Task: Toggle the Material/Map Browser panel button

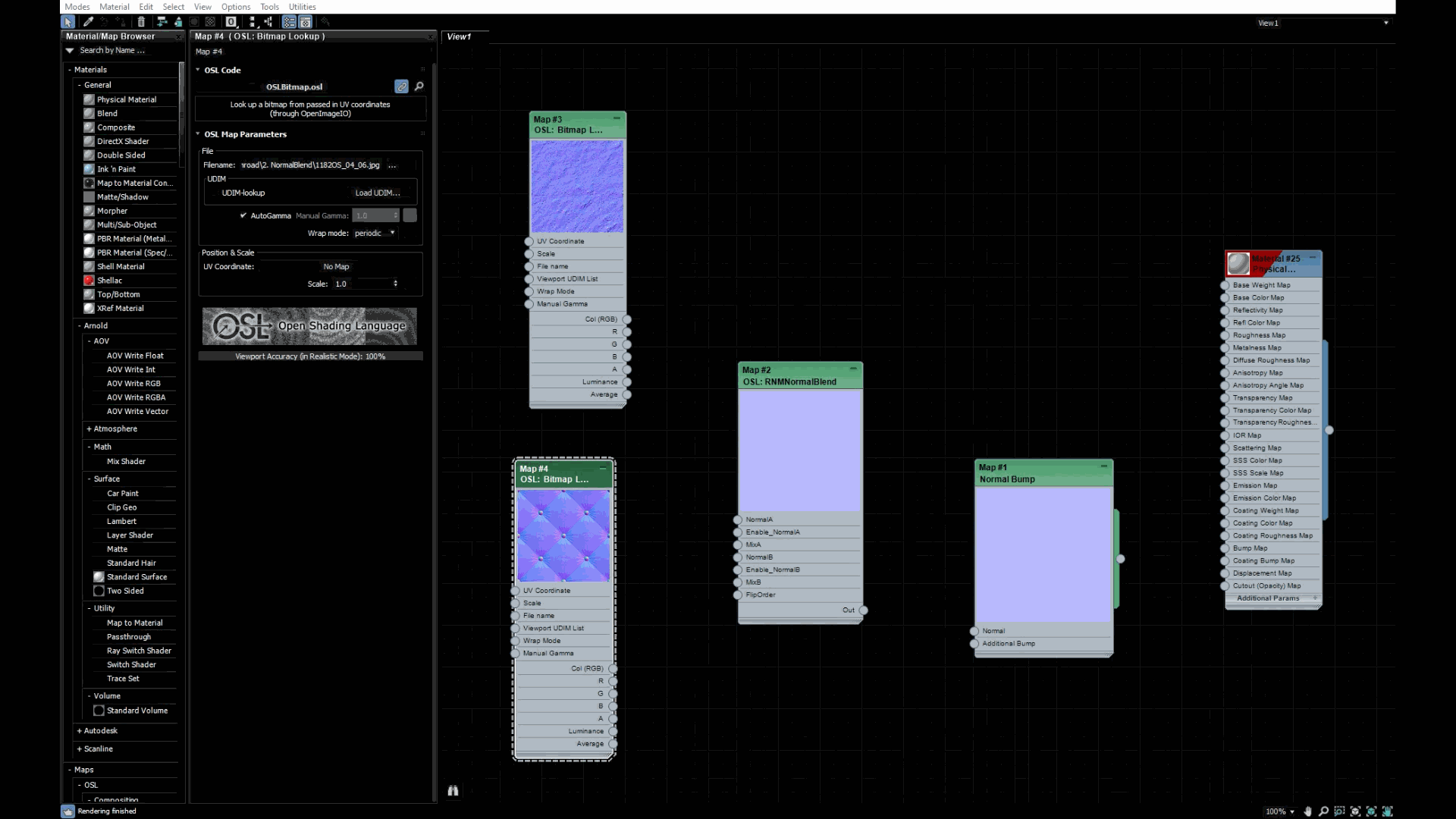Action: [x=289, y=22]
